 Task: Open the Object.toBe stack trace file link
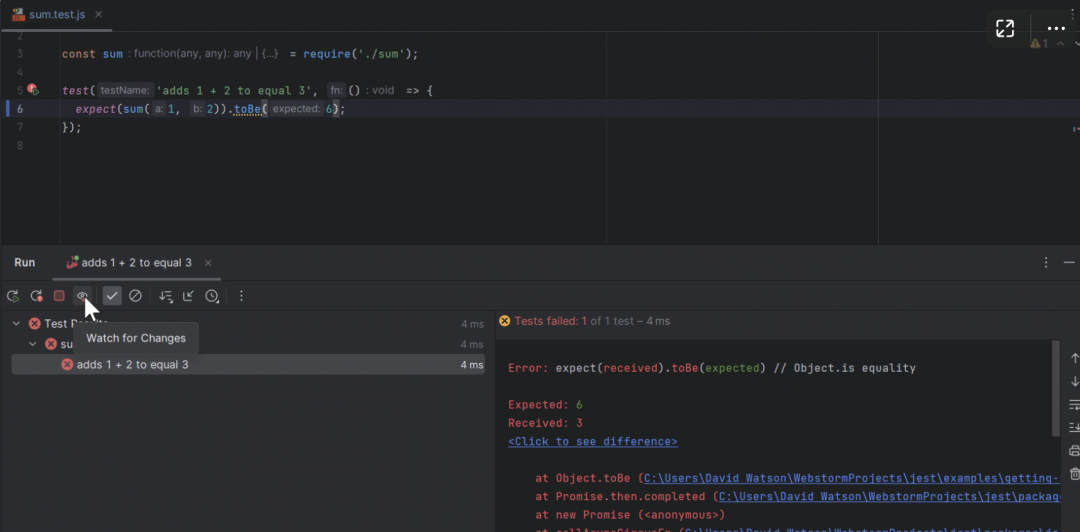click(851, 478)
